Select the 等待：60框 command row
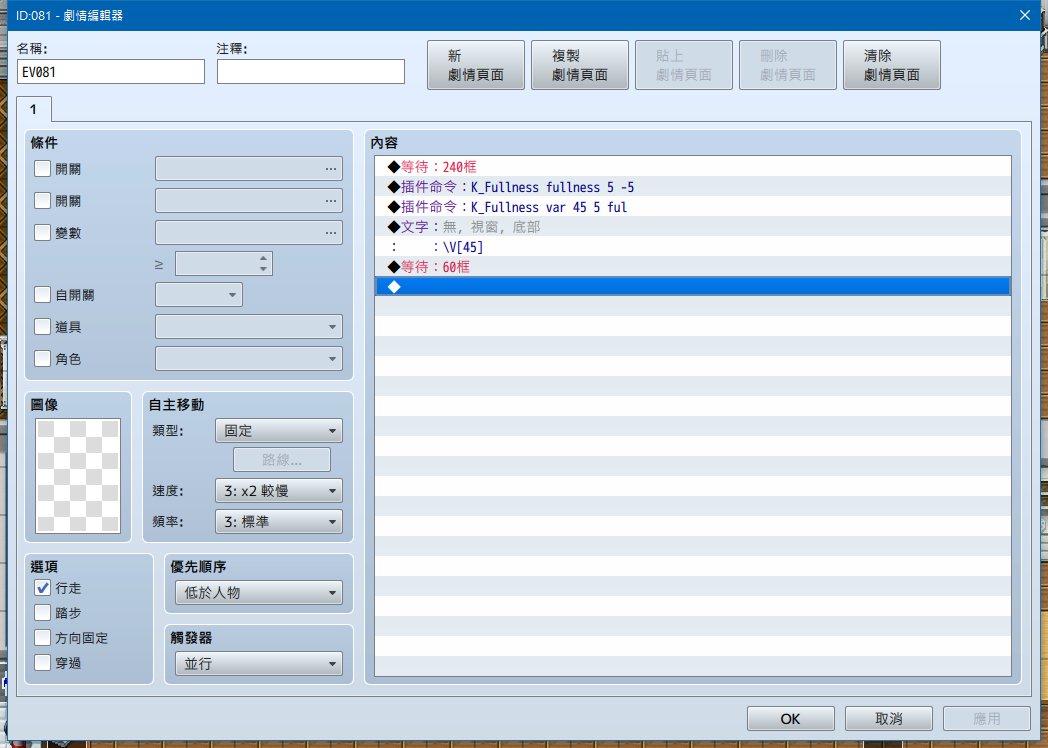The image size is (1048, 748). click(x=692, y=267)
